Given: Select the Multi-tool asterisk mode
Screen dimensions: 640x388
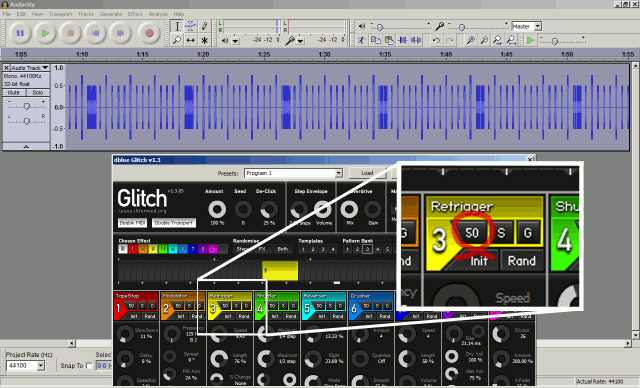Looking at the screenshot, I should (204, 40).
